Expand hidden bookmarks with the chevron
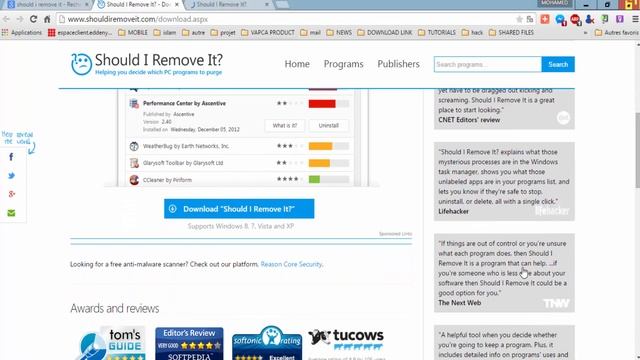Viewport: 640px width, 360px height. pos(586,33)
